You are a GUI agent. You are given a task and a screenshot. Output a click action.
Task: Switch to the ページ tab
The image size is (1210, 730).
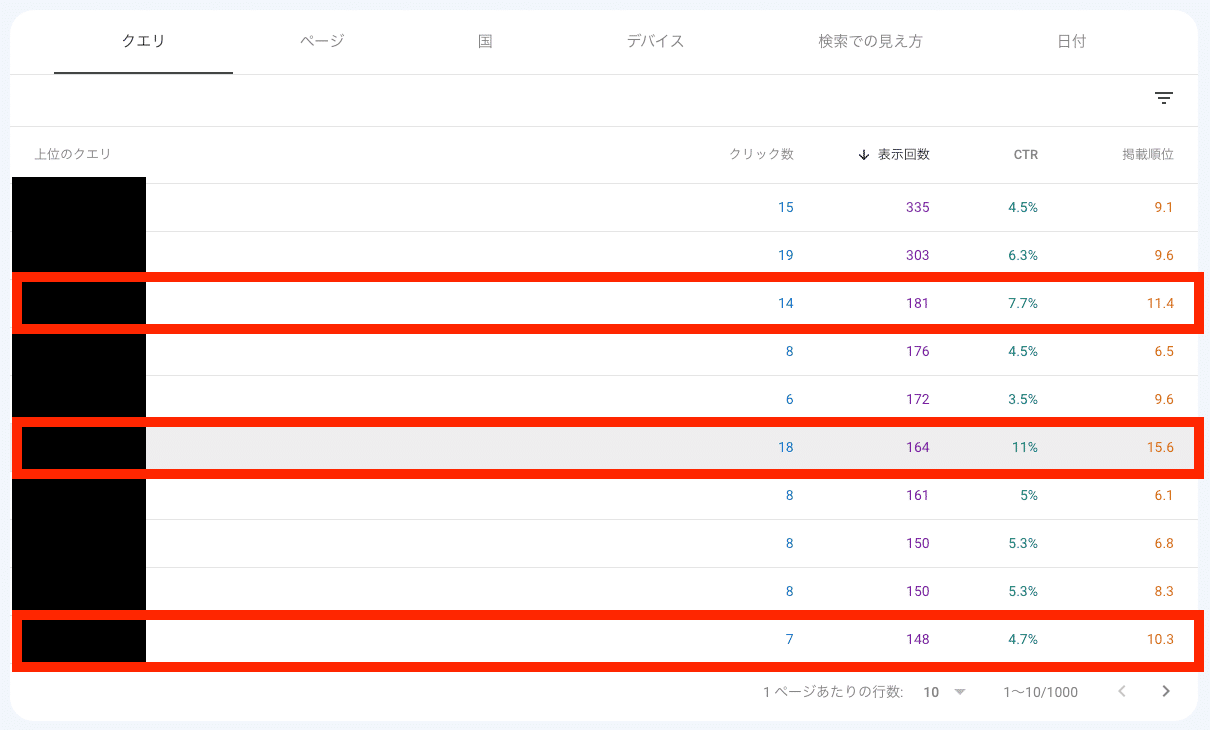[322, 41]
